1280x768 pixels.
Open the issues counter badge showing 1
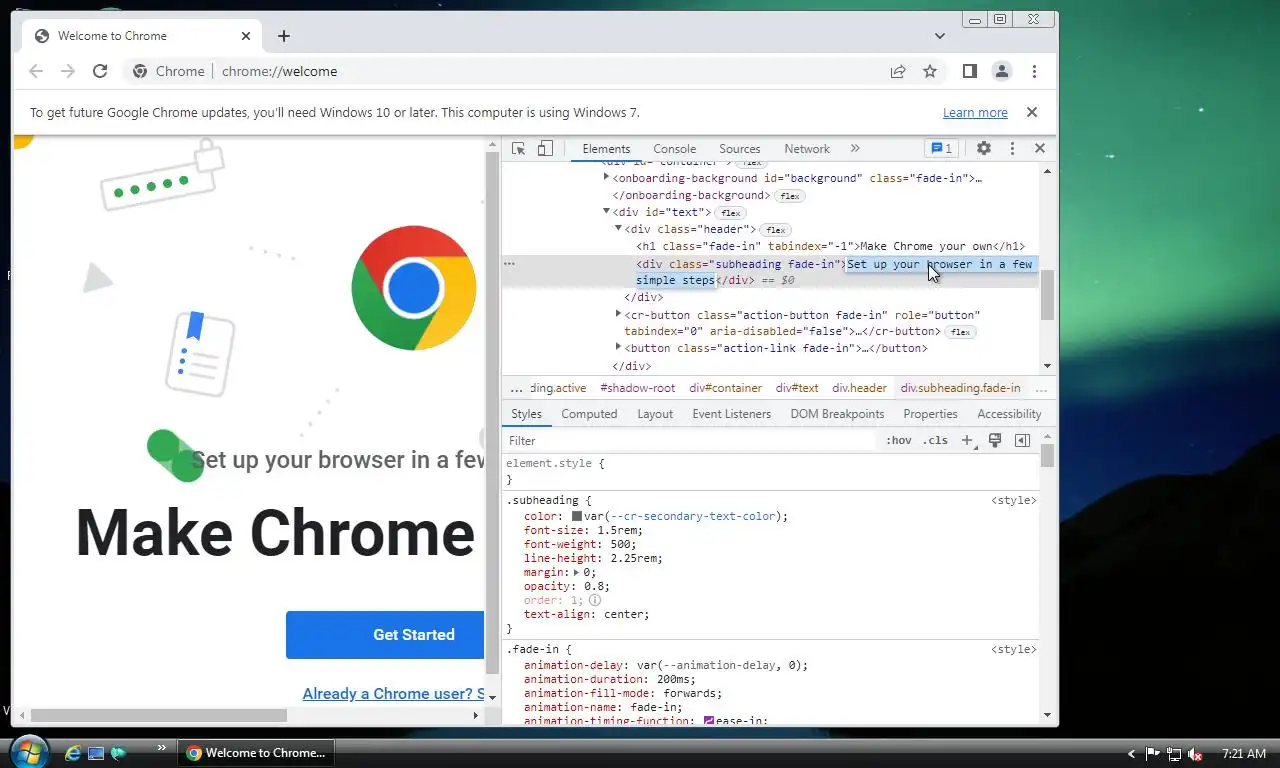[x=941, y=148]
